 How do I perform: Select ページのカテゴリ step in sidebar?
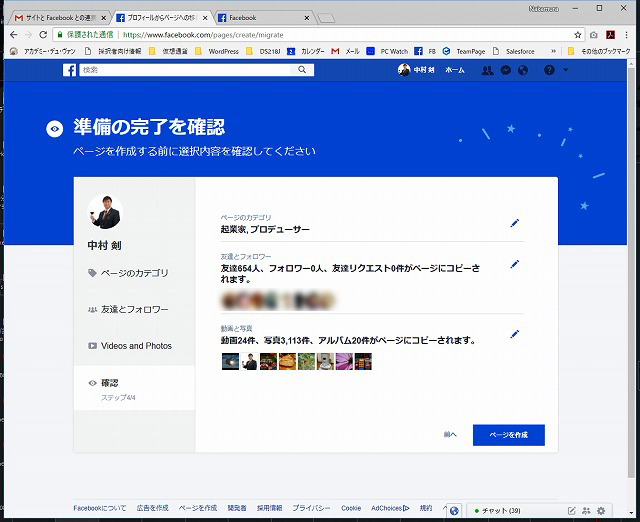134,273
